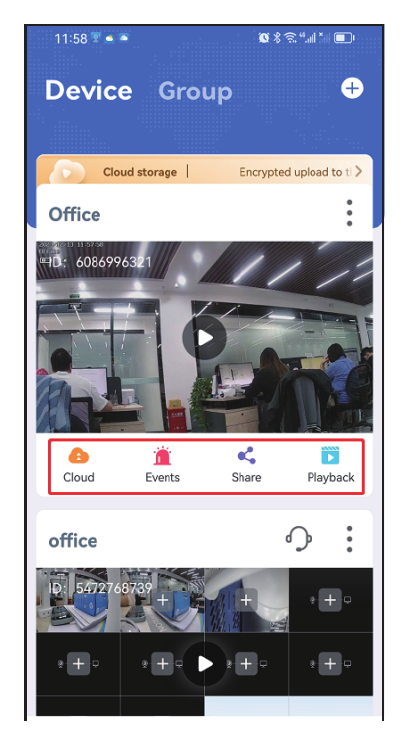The height and width of the screenshot is (745, 409).
Task: Switch to the Device tab
Action: pos(88,91)
